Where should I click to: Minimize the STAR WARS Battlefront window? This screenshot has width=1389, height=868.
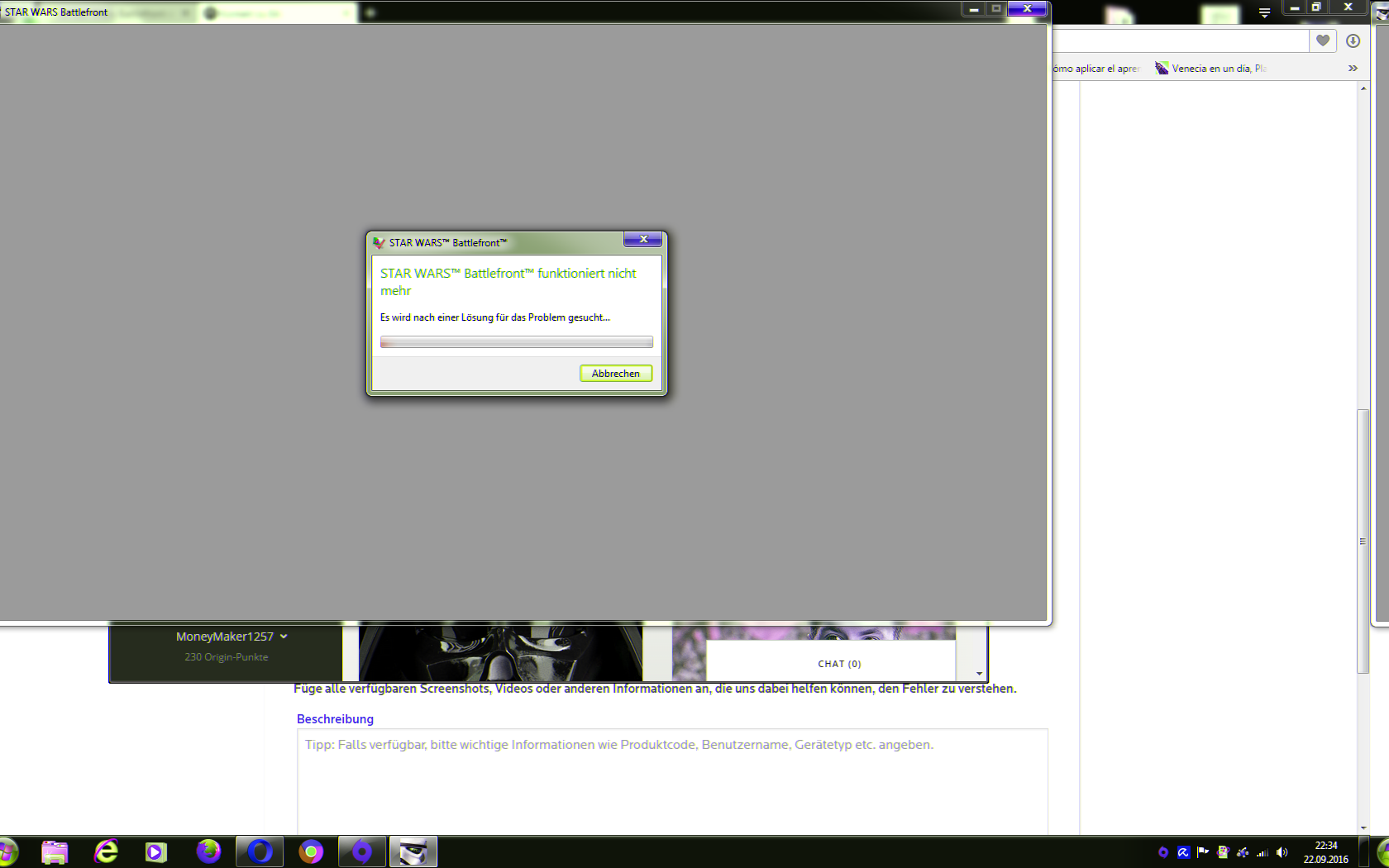(x=974, y=9)
